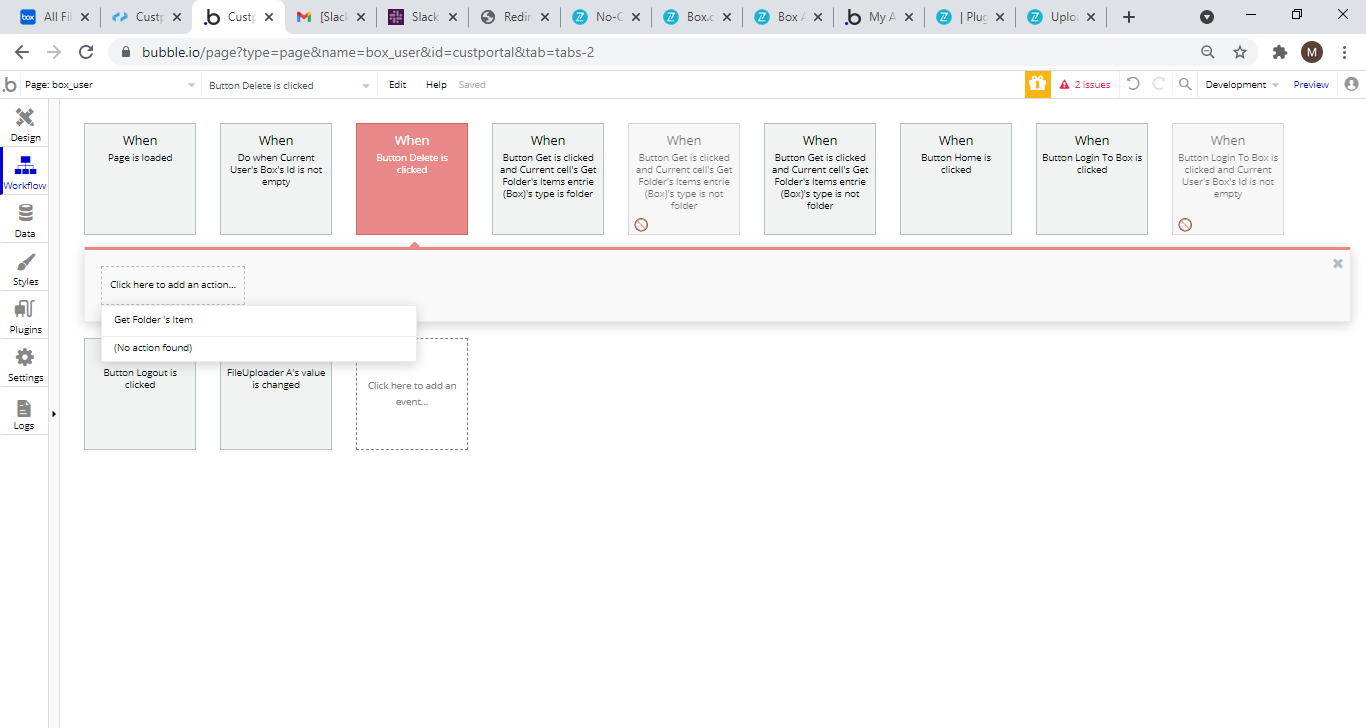Viewport: 1366px width, 728px height.
Task: Click the orange gift icon
Action: [x=1037, y=85]
